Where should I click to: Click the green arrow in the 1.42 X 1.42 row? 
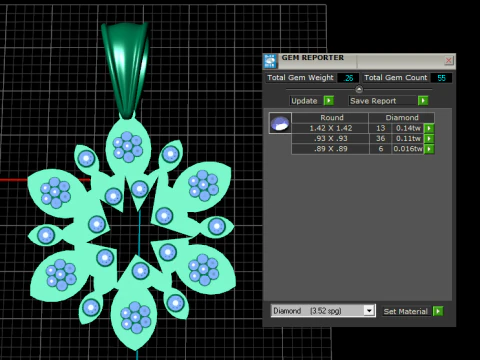click(429, 128)
